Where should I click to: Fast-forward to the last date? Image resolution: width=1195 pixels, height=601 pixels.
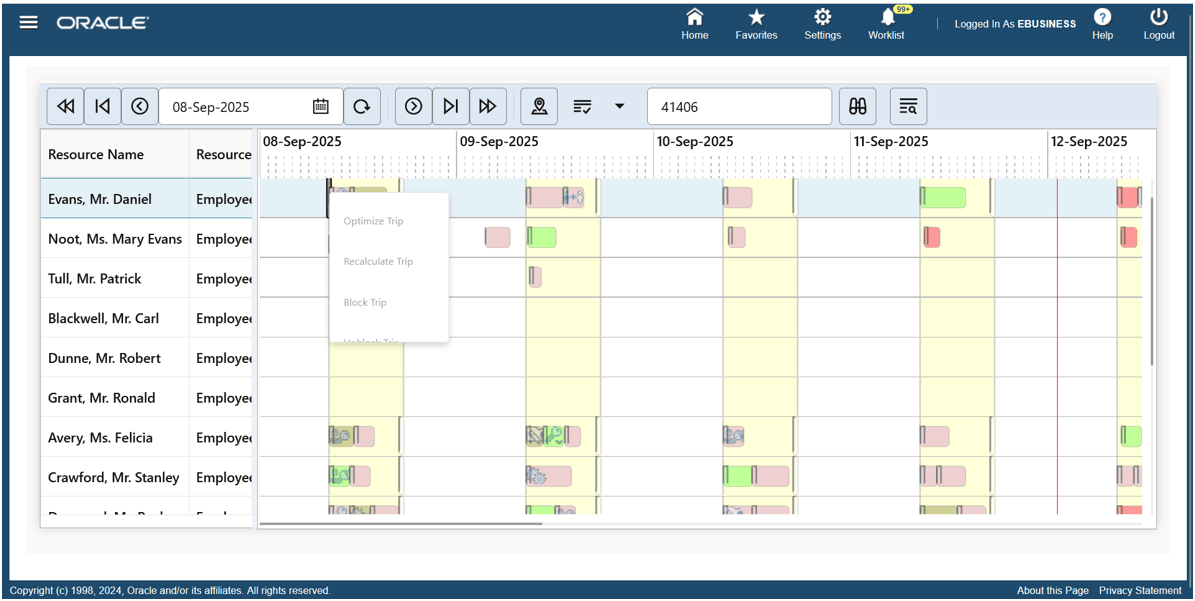click(x=488, y=106)
